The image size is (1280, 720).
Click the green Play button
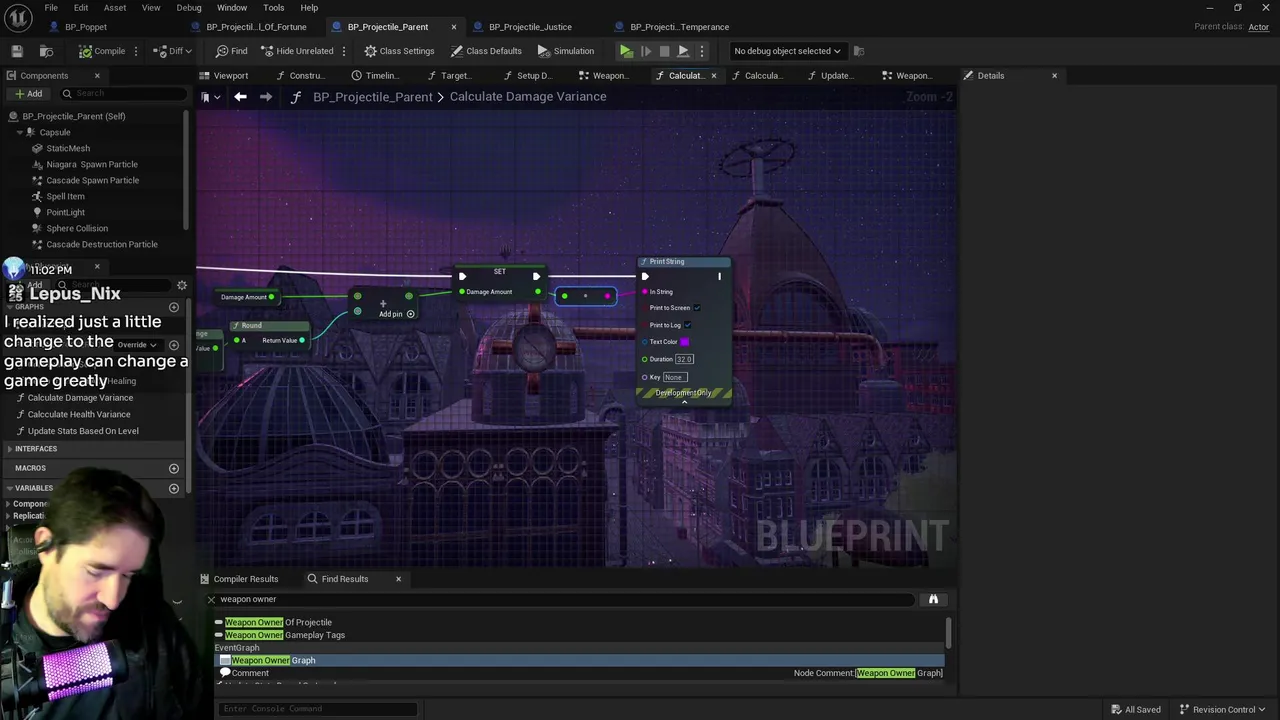pos(626,51)
